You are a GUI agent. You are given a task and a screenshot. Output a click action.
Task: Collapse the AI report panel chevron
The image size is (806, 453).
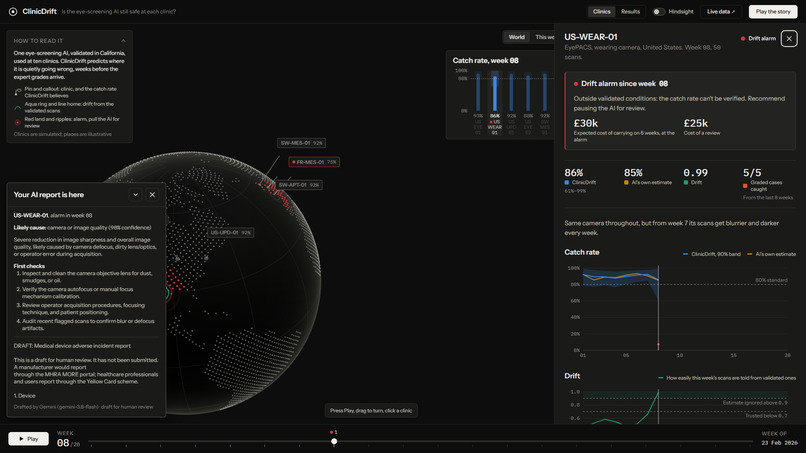[x=135, y=195]
